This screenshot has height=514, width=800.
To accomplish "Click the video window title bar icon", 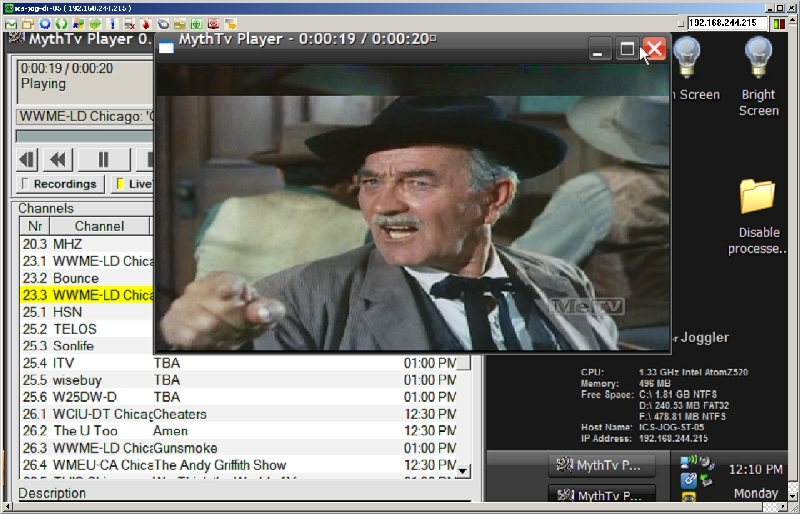I will [166, 47].
